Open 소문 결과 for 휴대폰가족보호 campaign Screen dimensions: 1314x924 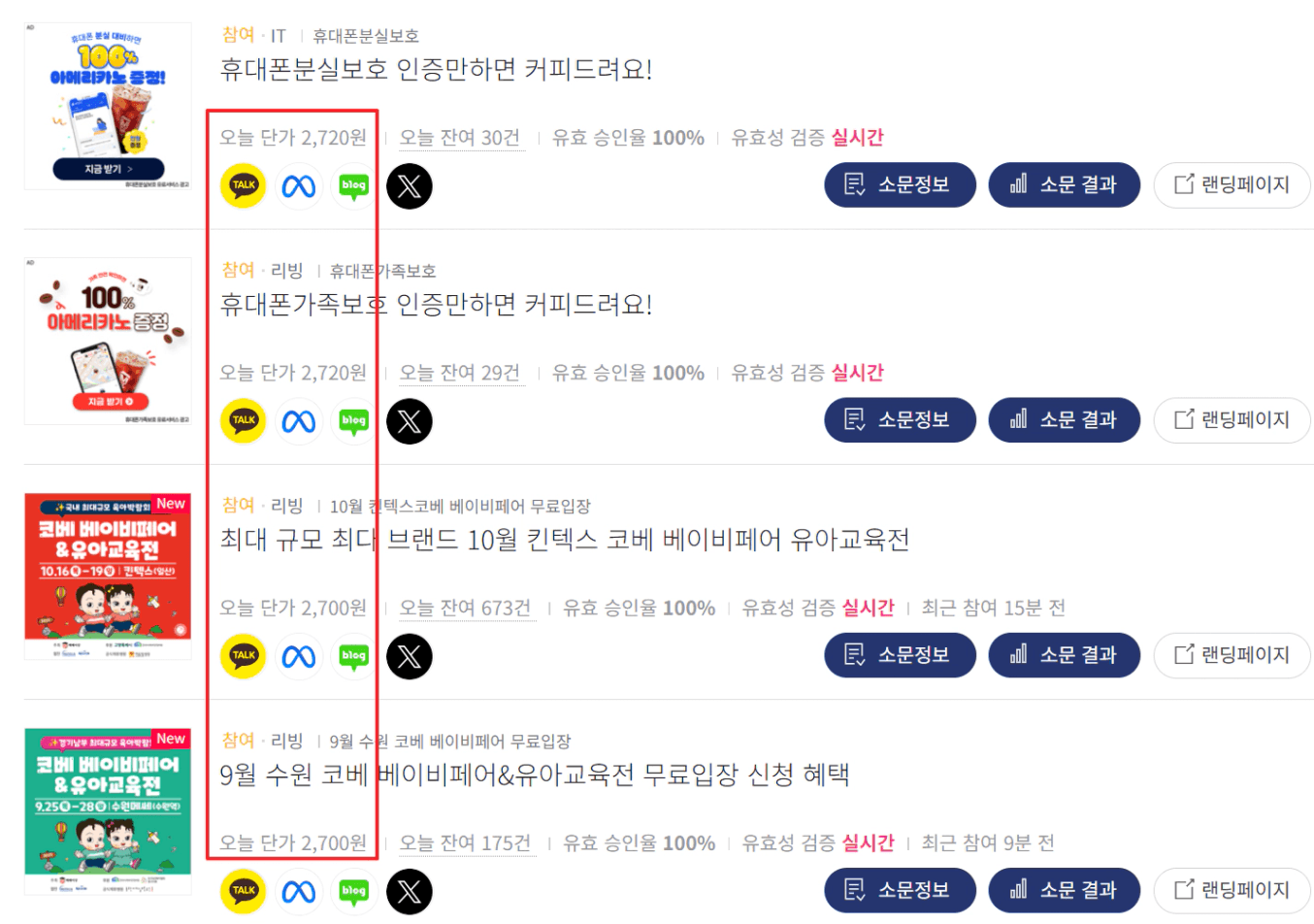click(x=1064, y=419)
